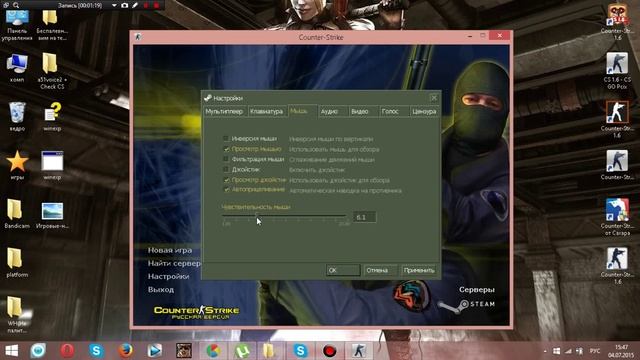This screenshot has width=640, height=360.
Task: Click the Отмена button
Action: [380, 270]
